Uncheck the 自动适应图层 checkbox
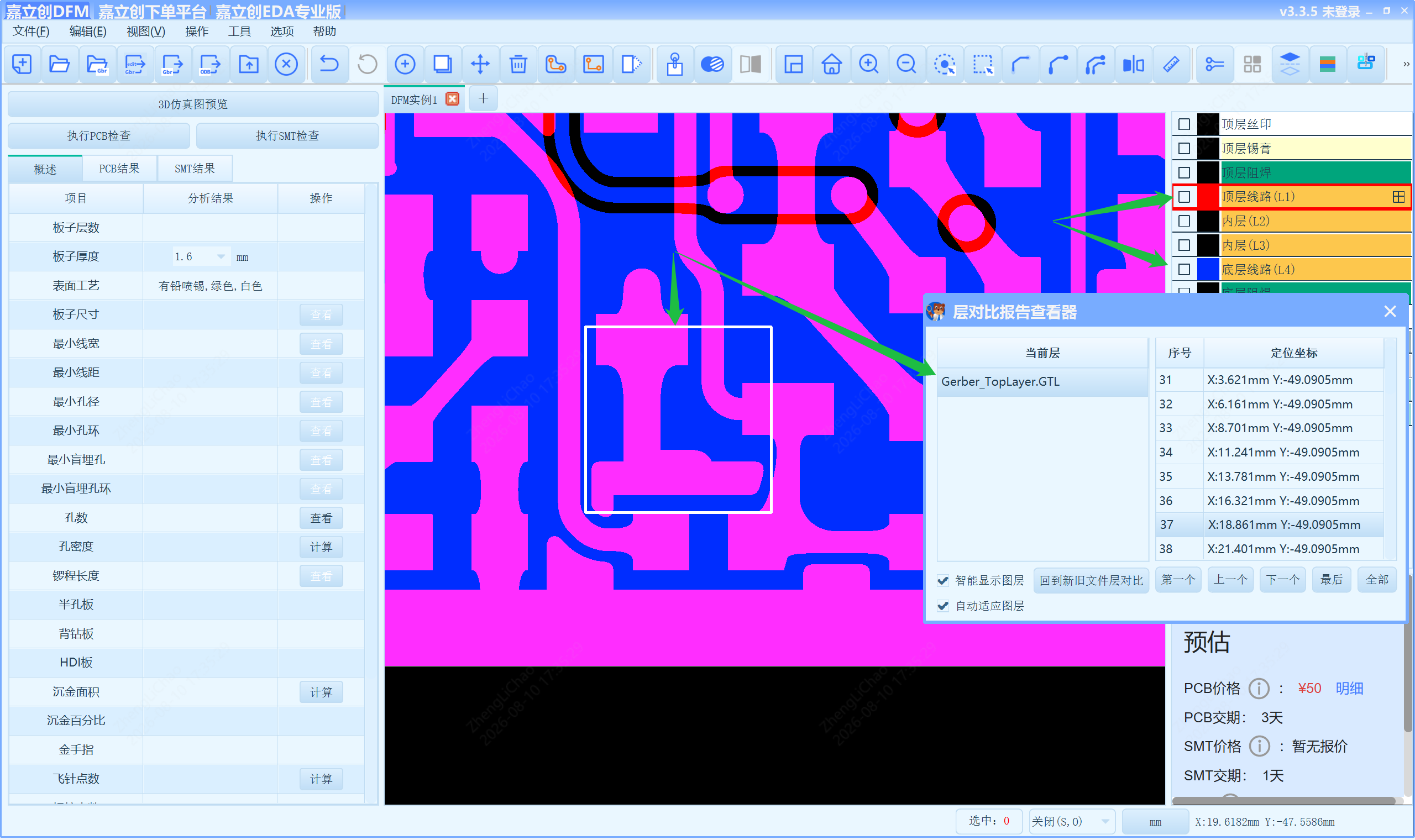Image resolution: width=1415 pixels, height=840 pixels. pos(943,606)
